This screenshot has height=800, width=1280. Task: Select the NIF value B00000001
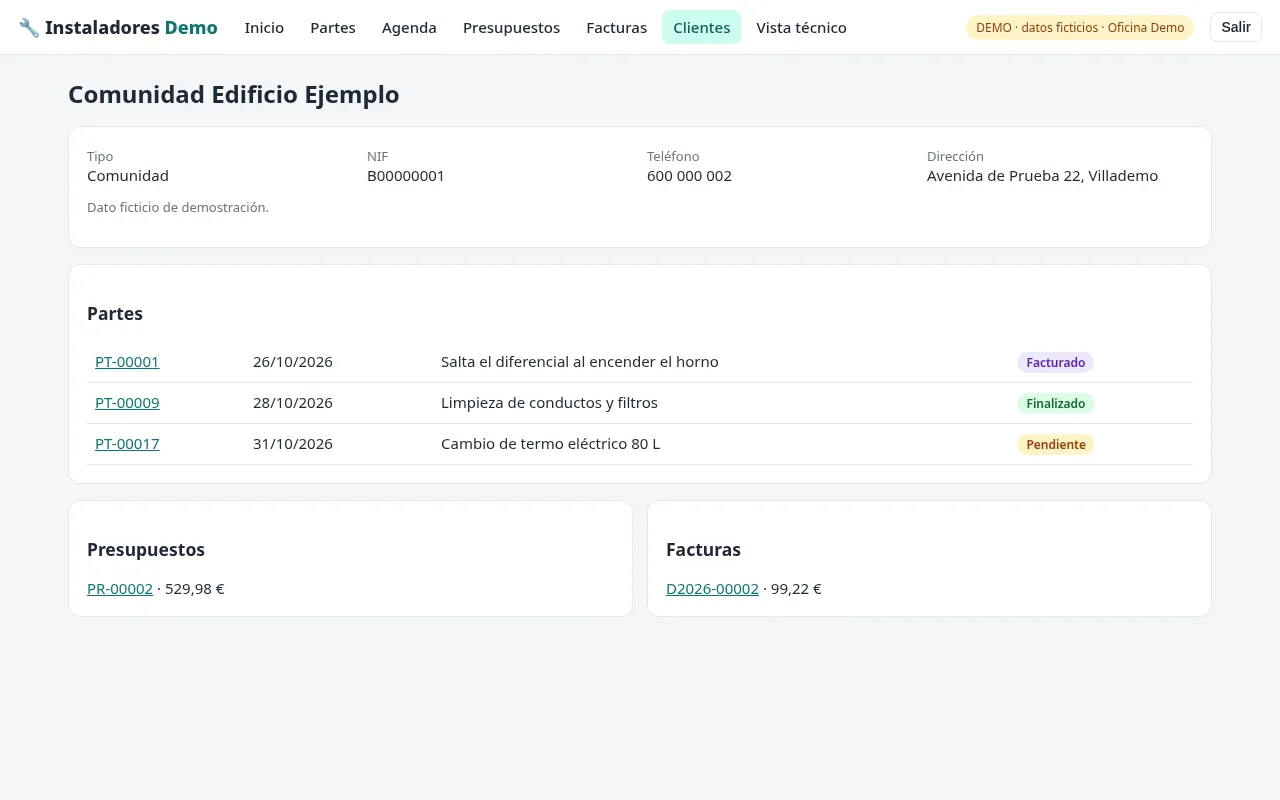point(406,176)
